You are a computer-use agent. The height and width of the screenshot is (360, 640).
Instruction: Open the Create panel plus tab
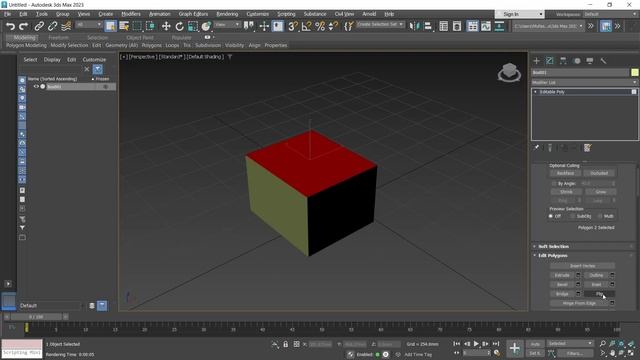pos(536,61)
